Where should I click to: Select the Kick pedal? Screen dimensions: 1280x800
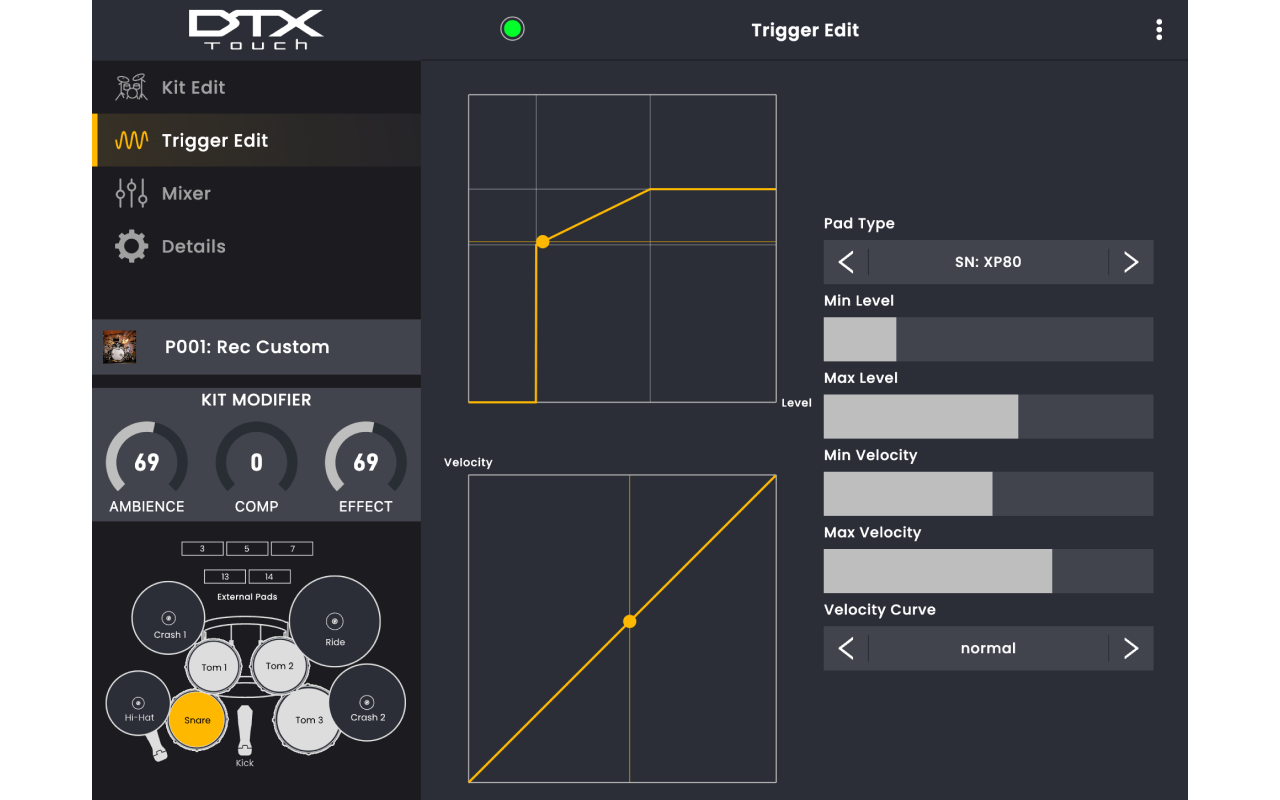(x=245, y=731)
